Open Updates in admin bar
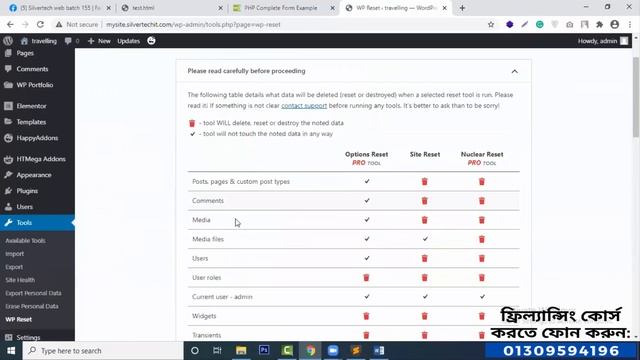The height and width of the screenshot is (360, 640). point(129,41)
